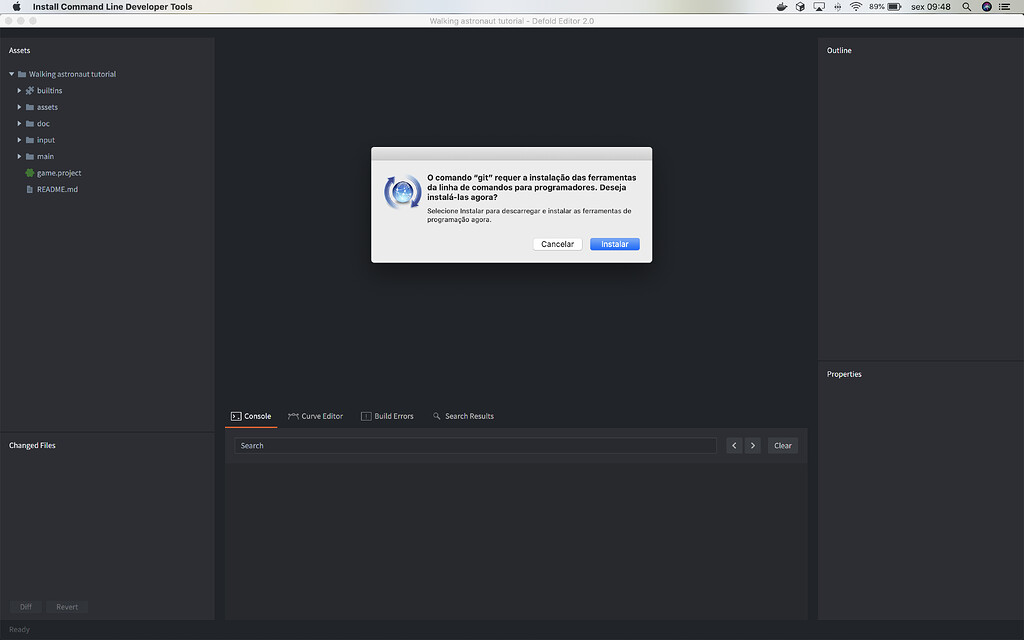Collapse the Walking astronaut tutorial folder
This screenshot has height=640, width=1024.
click(10, 73)
